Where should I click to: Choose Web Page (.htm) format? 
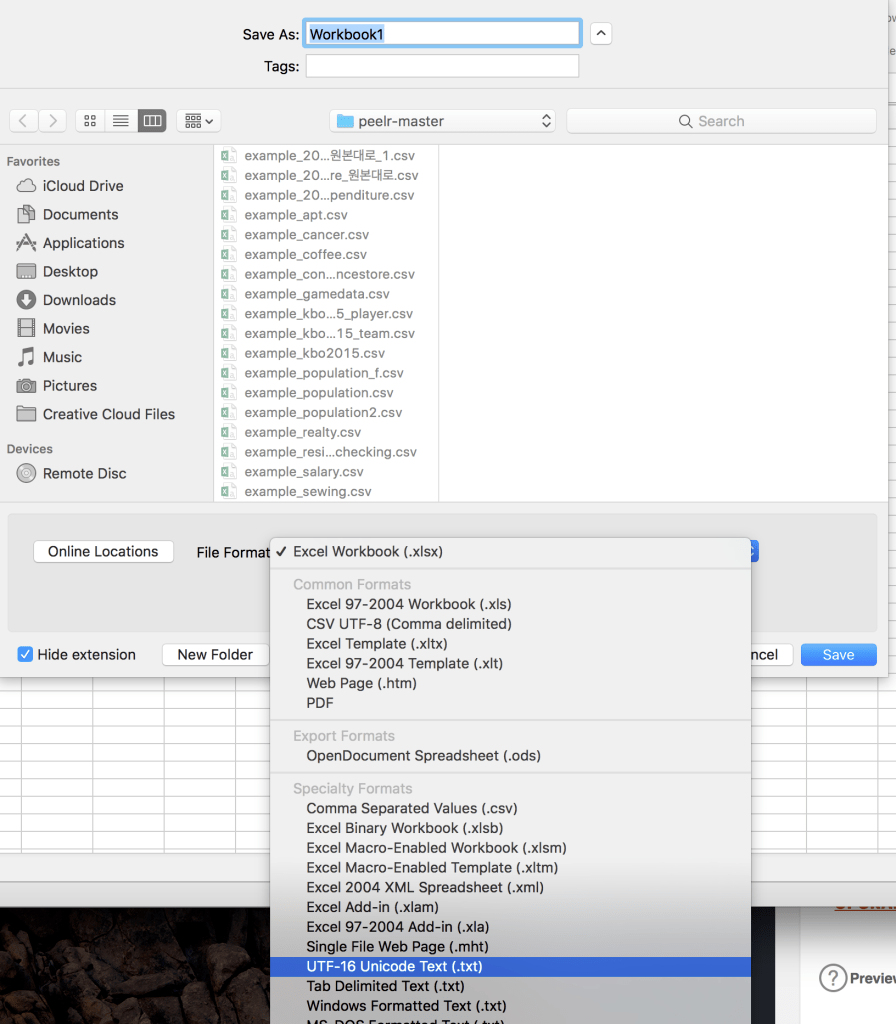[510, 683]
